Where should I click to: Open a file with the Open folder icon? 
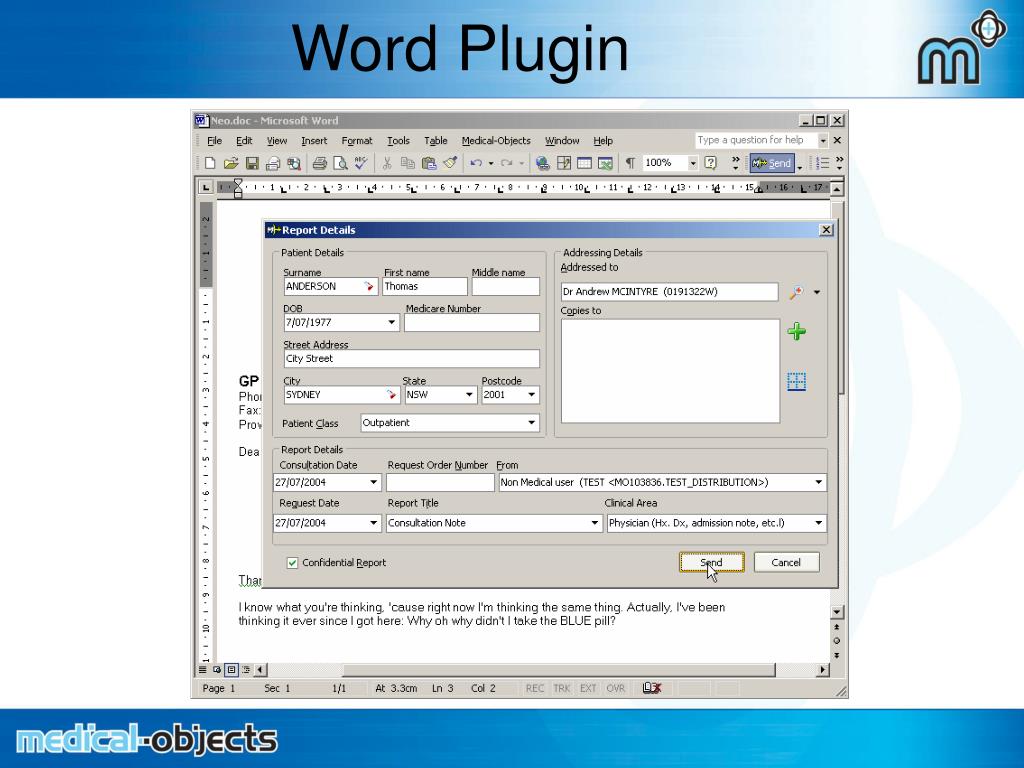pos(231,163)
